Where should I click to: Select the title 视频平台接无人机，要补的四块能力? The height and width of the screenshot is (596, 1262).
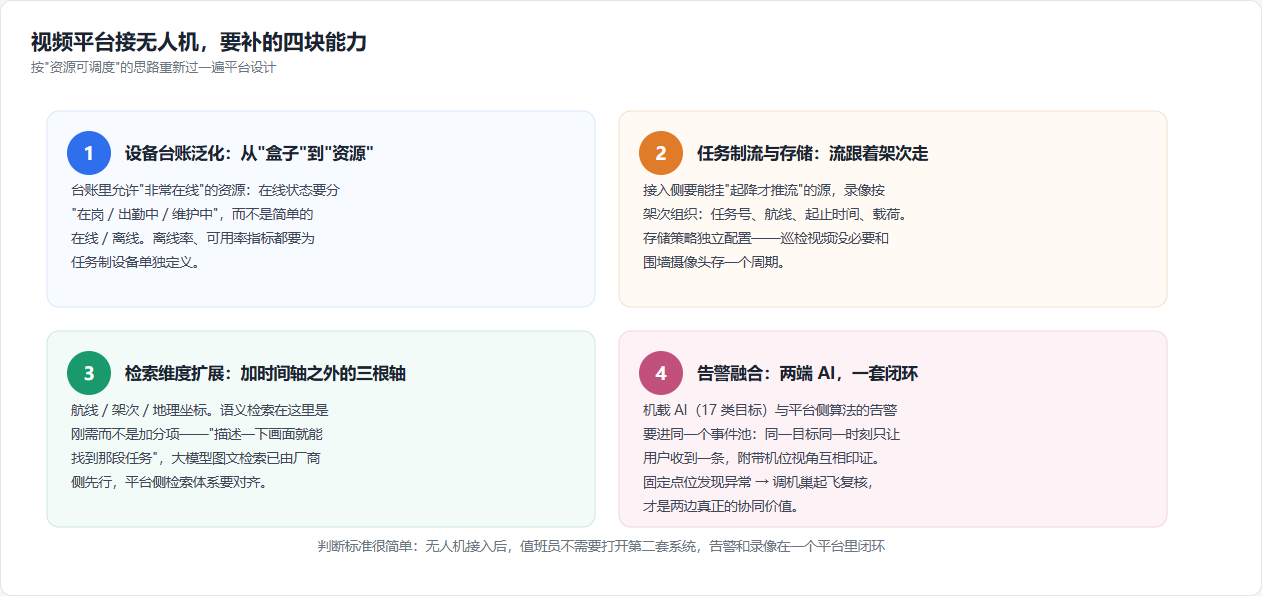point(199,42)
